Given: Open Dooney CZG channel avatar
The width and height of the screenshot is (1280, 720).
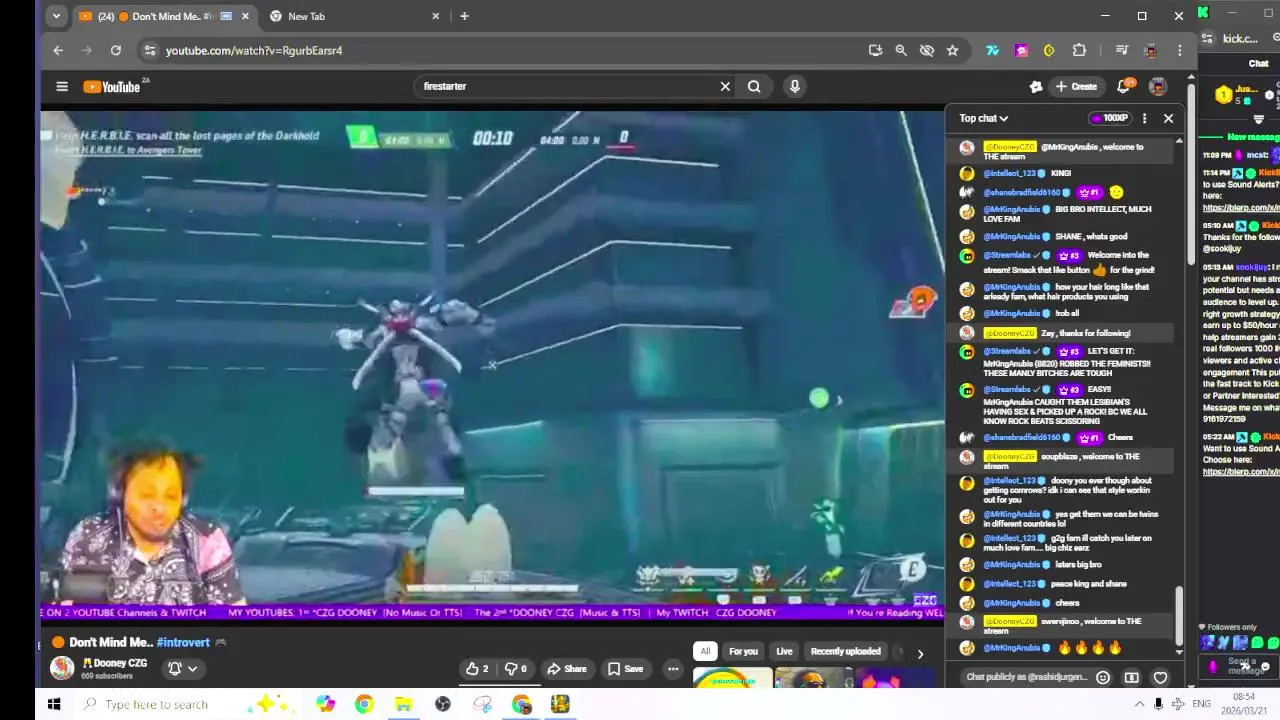Looking at the screenshot, I should [62, 668].
